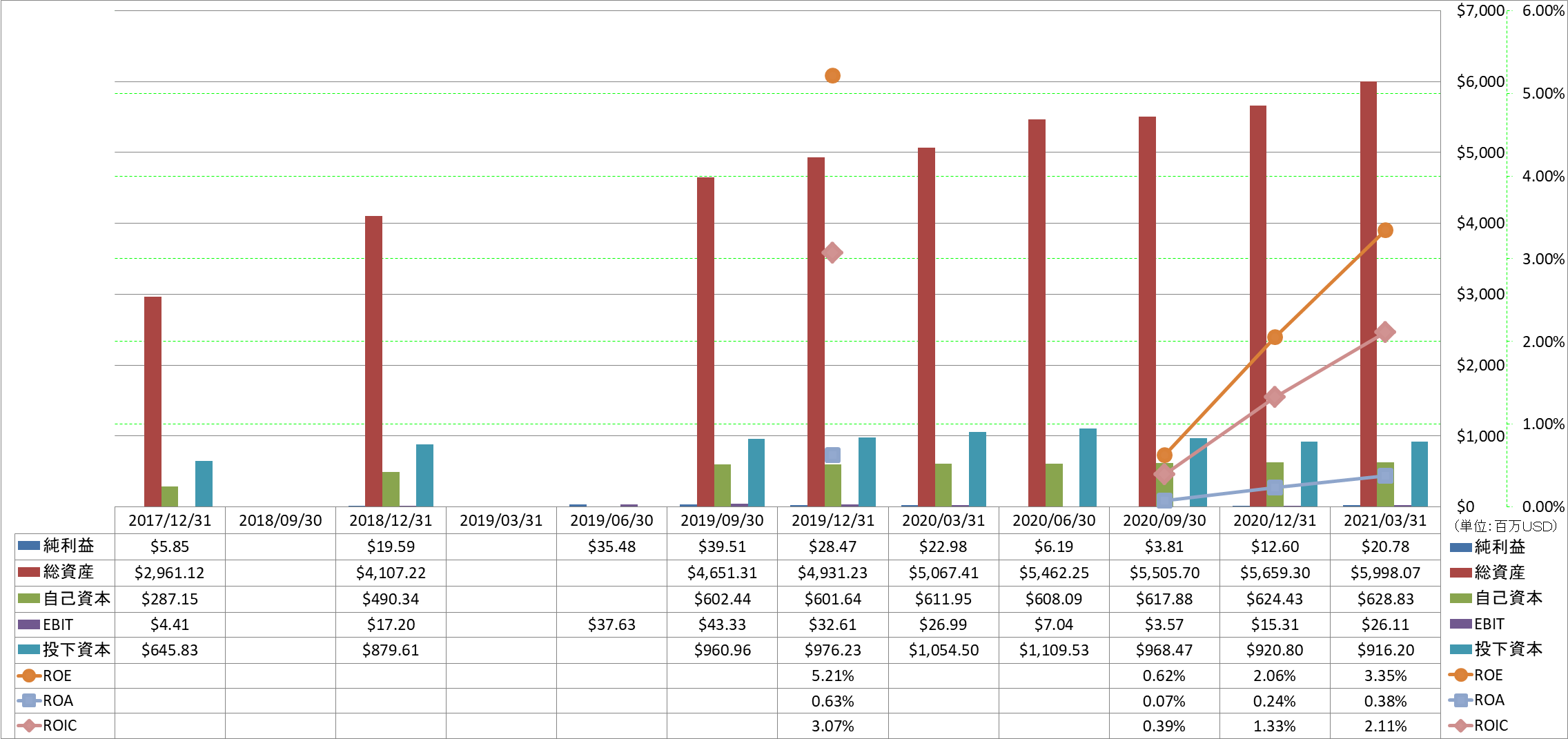
Task: Select the right-side 純利益 legend entry
Action: click(x=1487, y=547)
